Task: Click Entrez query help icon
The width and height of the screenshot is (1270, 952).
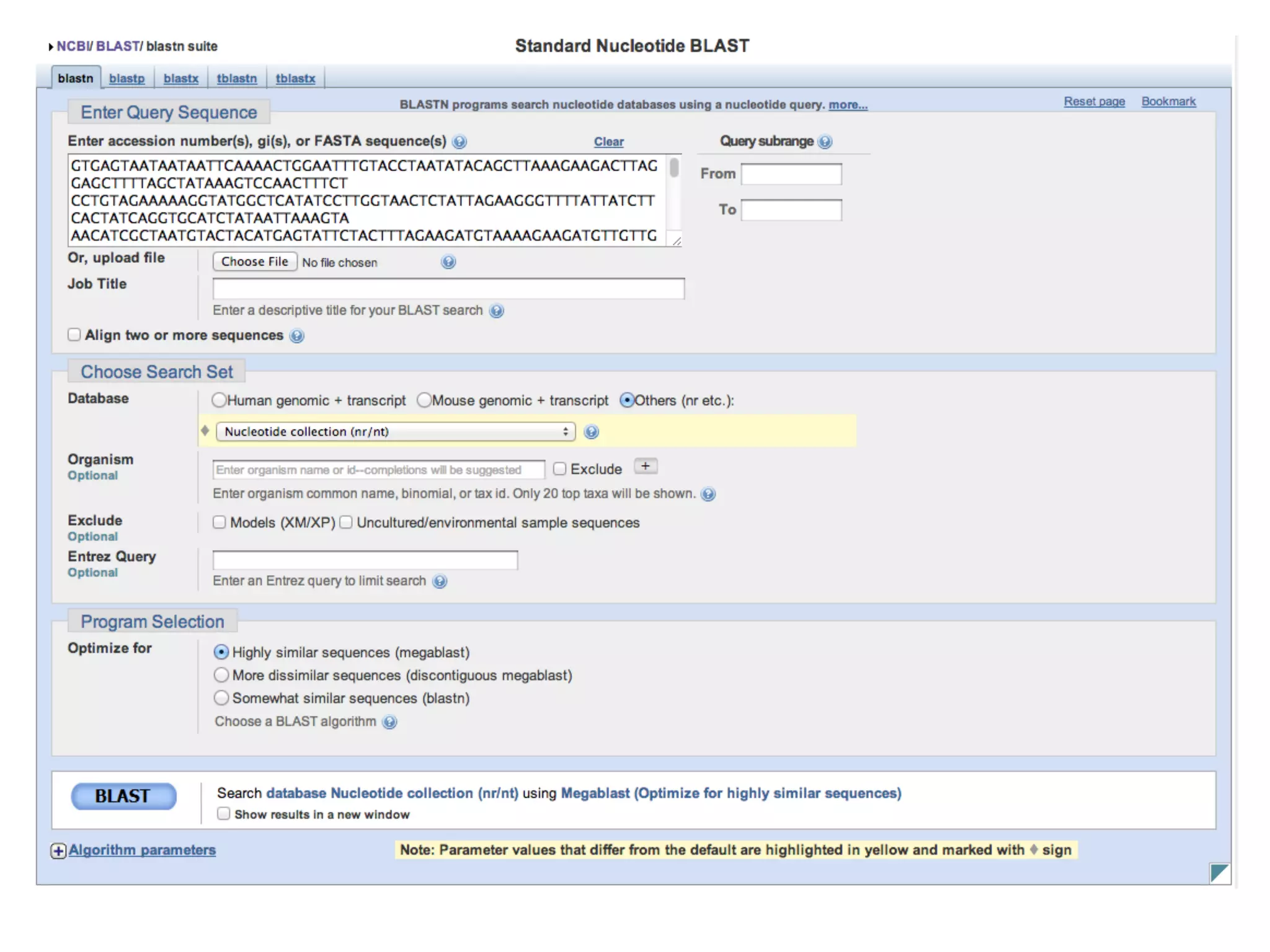Action: (x=440, y=581)
